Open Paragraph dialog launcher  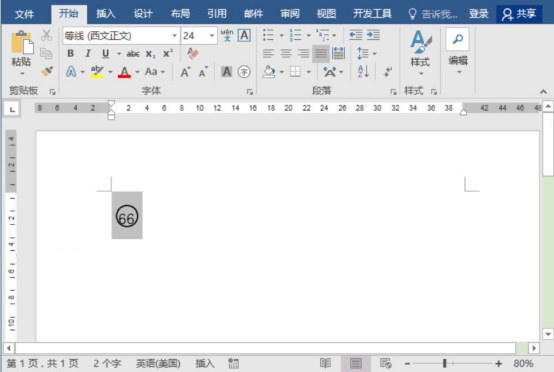tap(393, 92)
